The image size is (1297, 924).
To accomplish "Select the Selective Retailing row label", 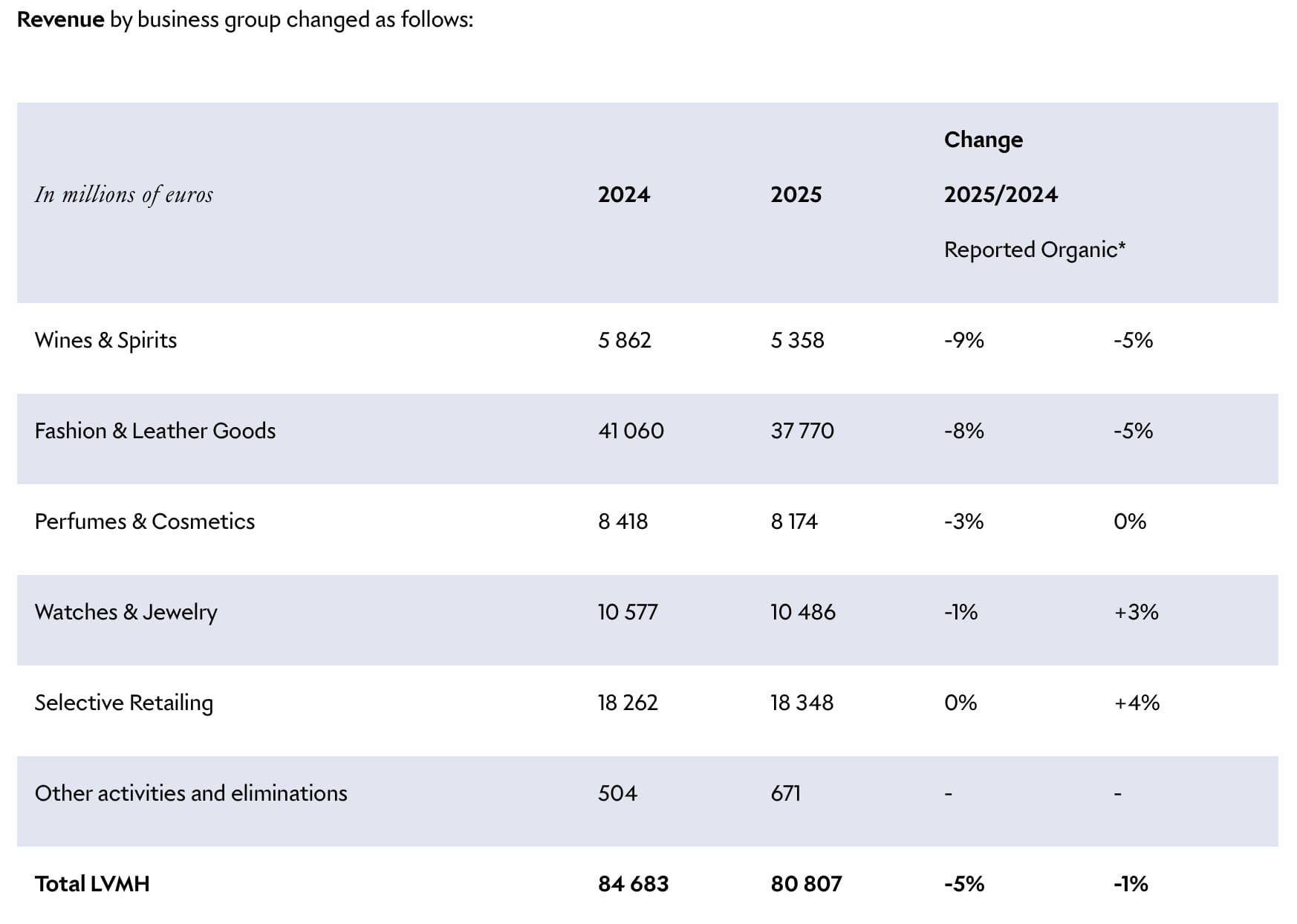I will [x=123, y=703].
